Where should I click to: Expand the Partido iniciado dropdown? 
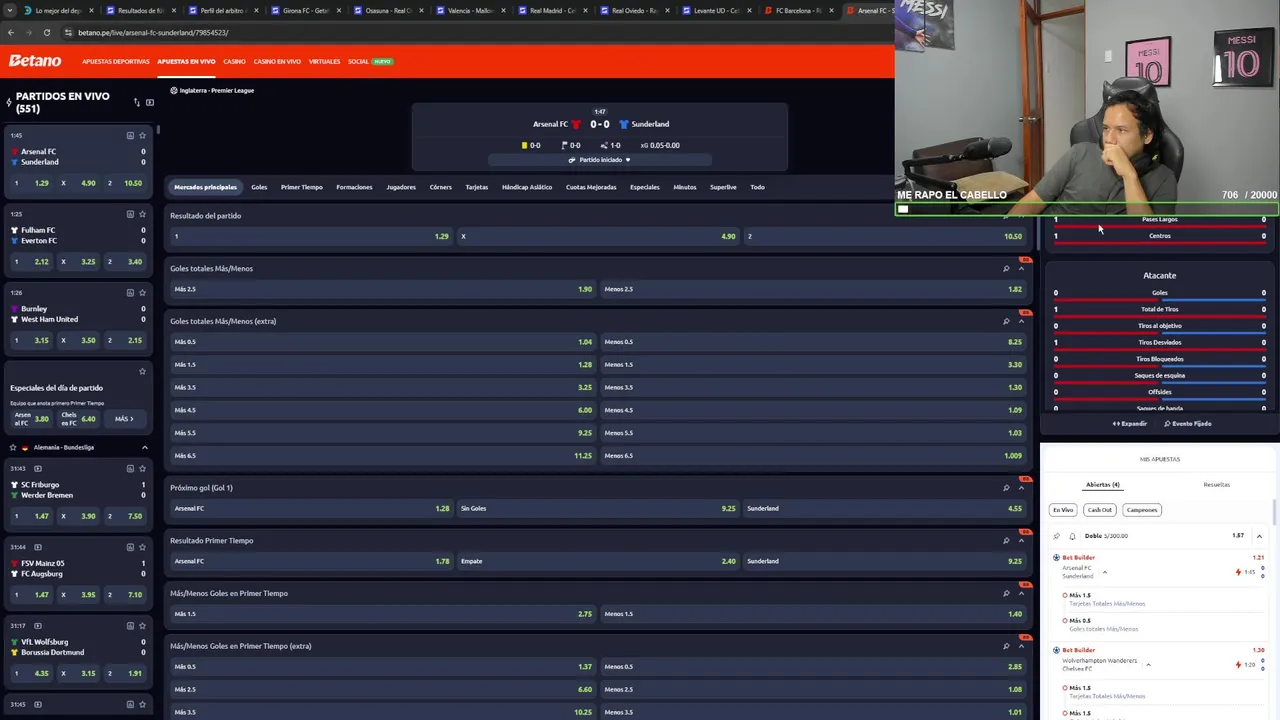point(600,160)
